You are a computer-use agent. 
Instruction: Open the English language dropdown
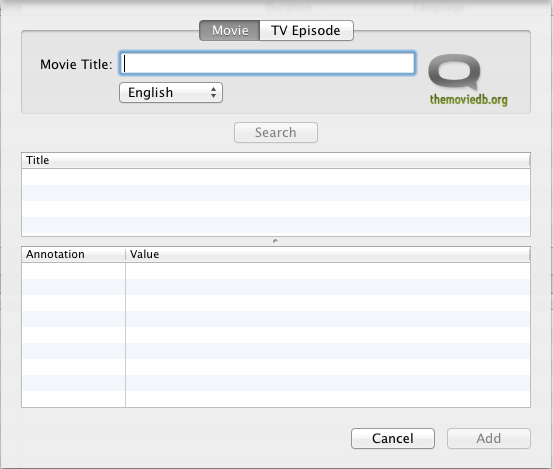171,93
